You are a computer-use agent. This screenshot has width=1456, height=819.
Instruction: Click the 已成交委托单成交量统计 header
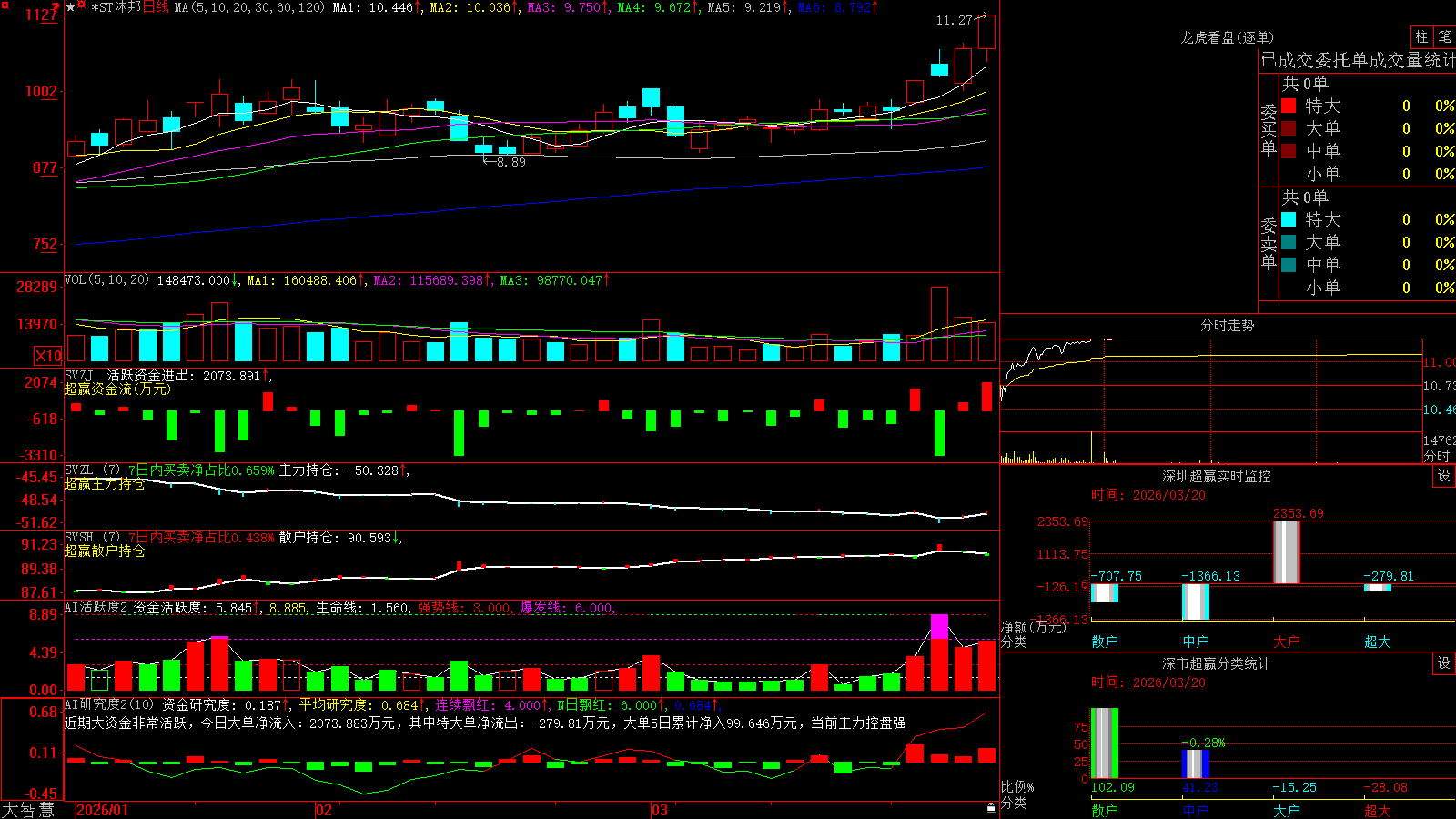pos(1358,60)
